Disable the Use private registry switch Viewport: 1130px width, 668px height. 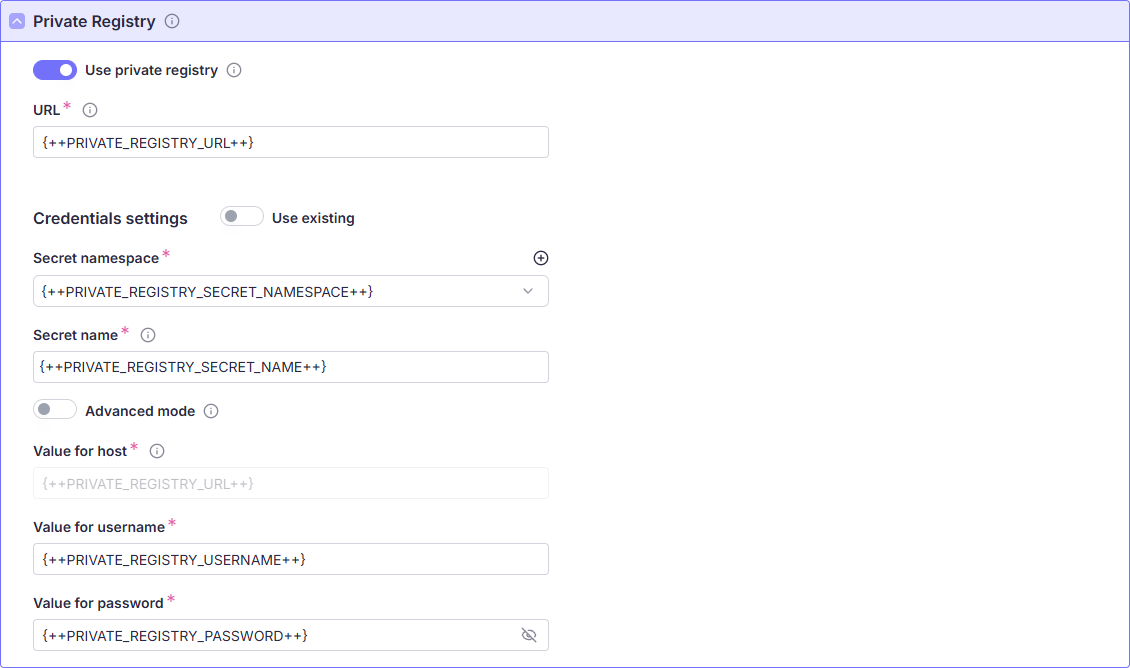tap(55, 70)
